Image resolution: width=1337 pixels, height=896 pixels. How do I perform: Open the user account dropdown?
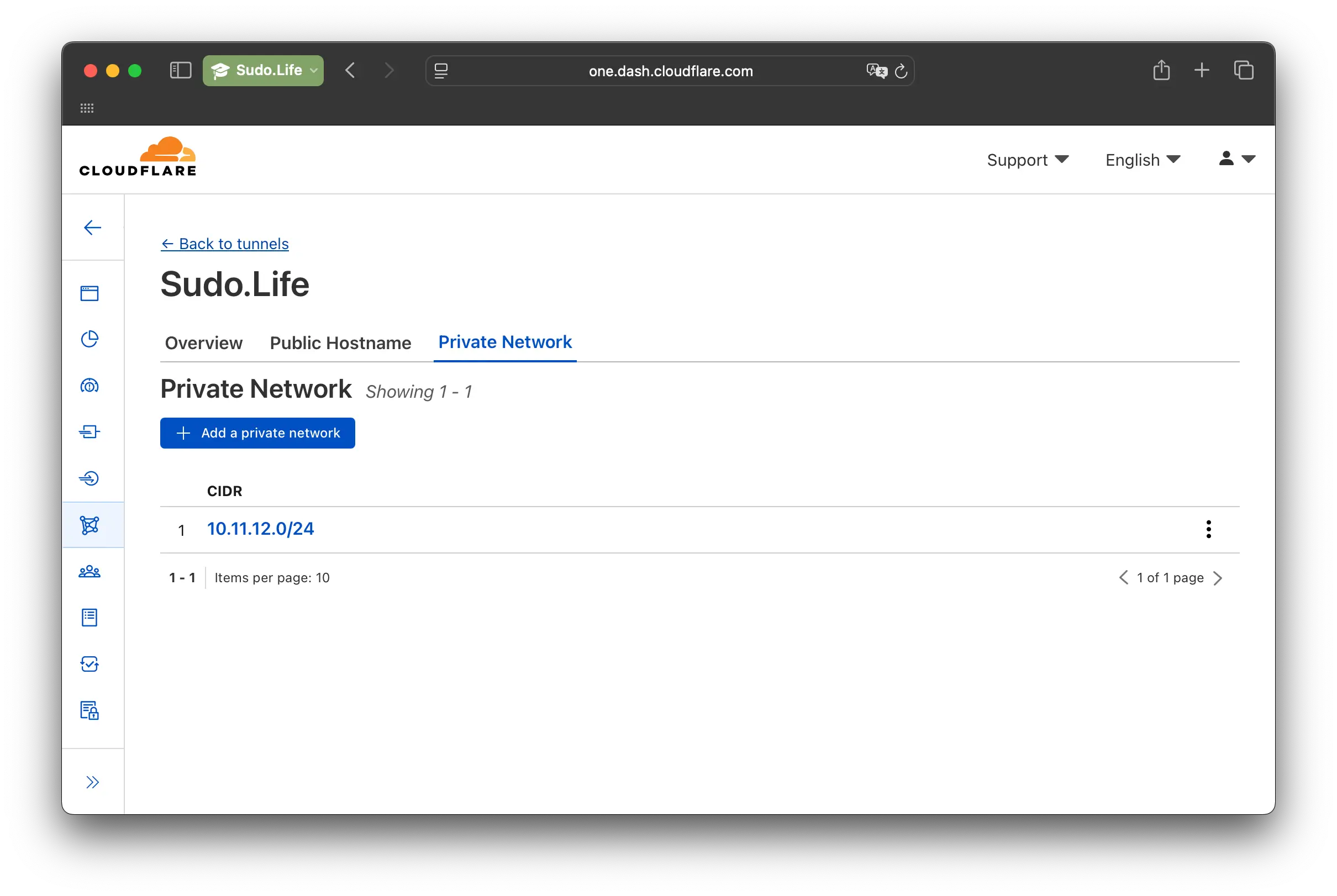pyautogui.click(x=1236, y=159)
